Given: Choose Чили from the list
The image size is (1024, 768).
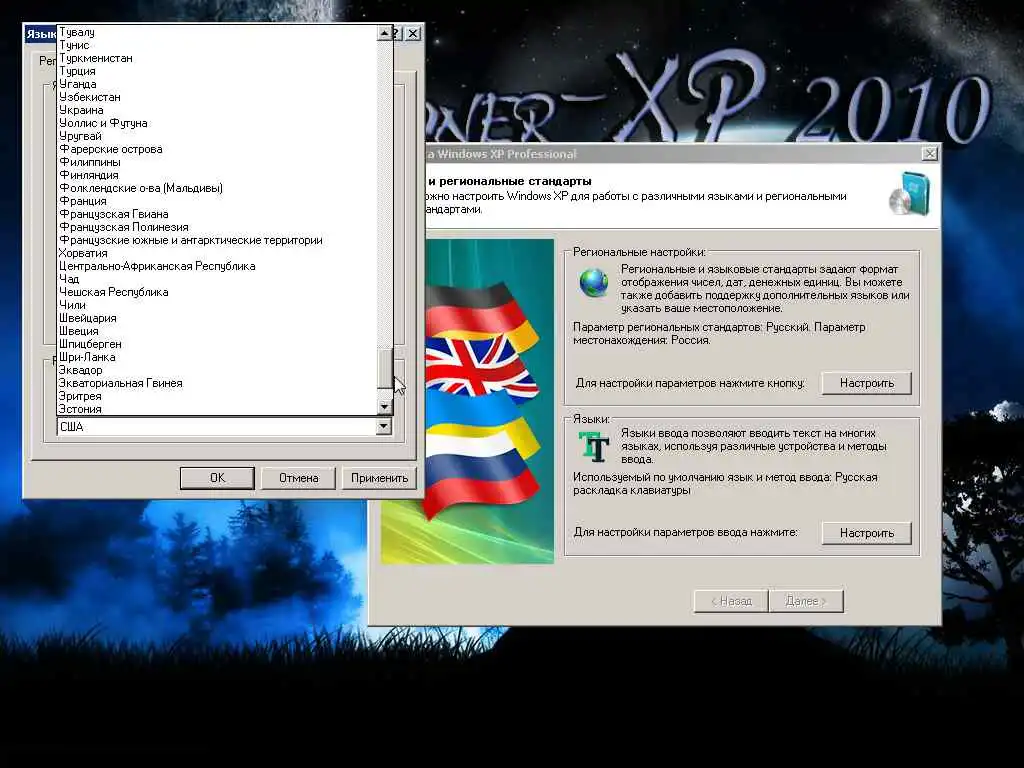Looking at the screenshot, I should (217, 305).
